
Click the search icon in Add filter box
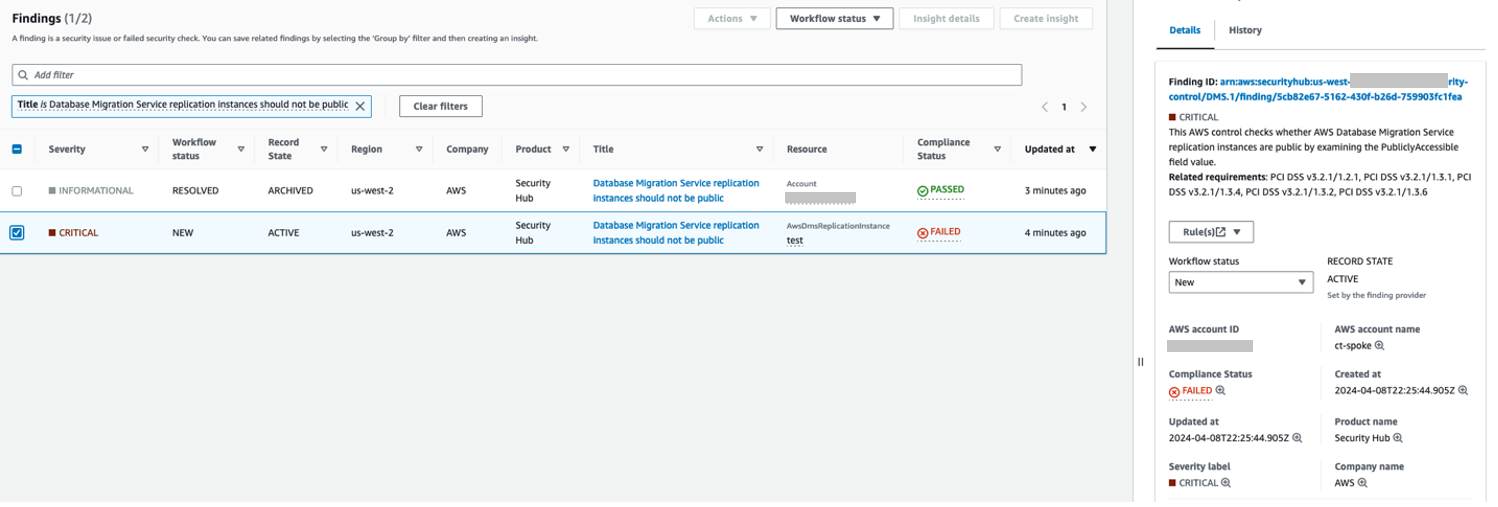23,75
